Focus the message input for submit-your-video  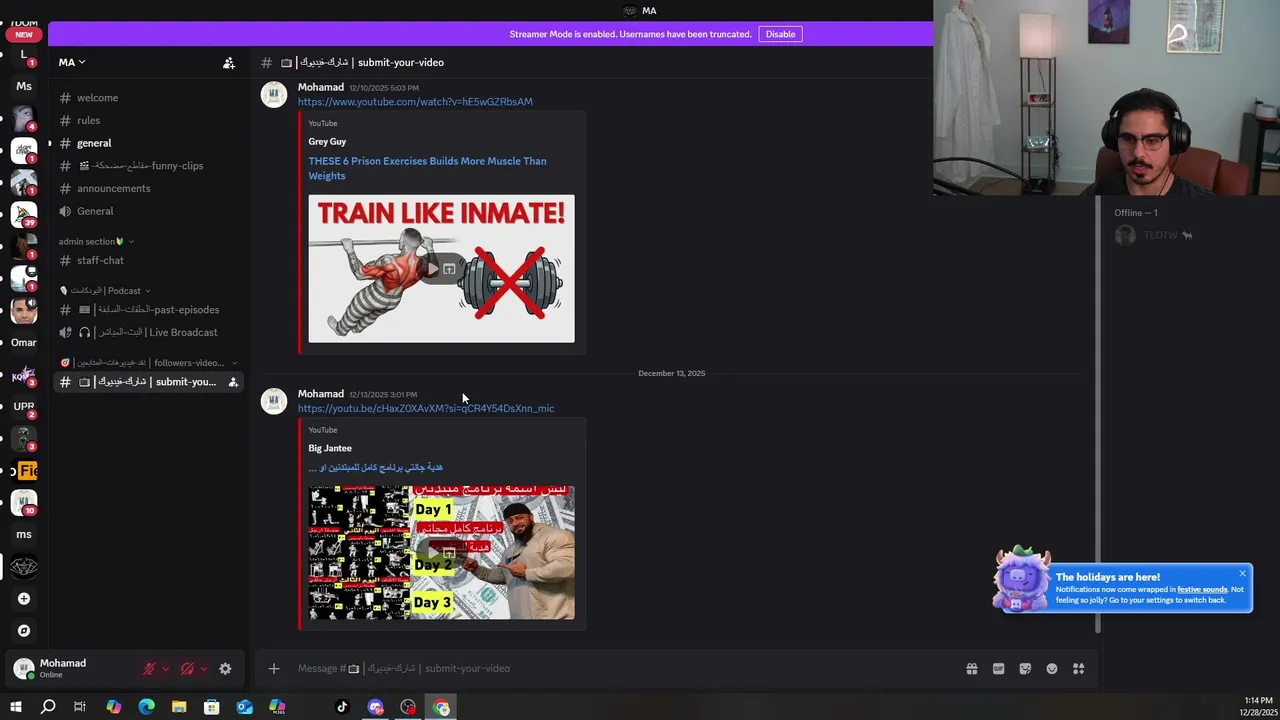[x=620, y=668]
